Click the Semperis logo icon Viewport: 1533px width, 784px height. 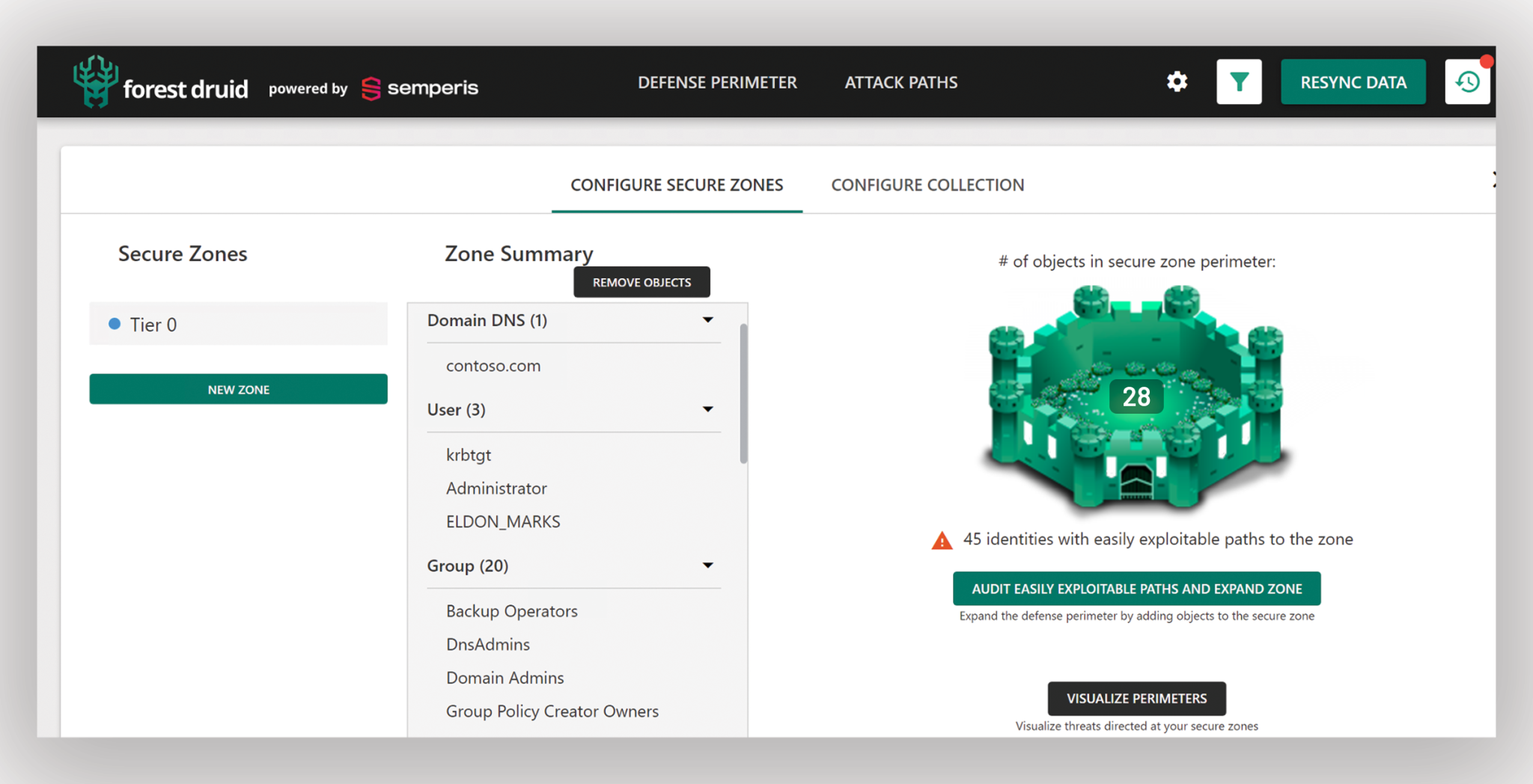click(x=371, y=88)
